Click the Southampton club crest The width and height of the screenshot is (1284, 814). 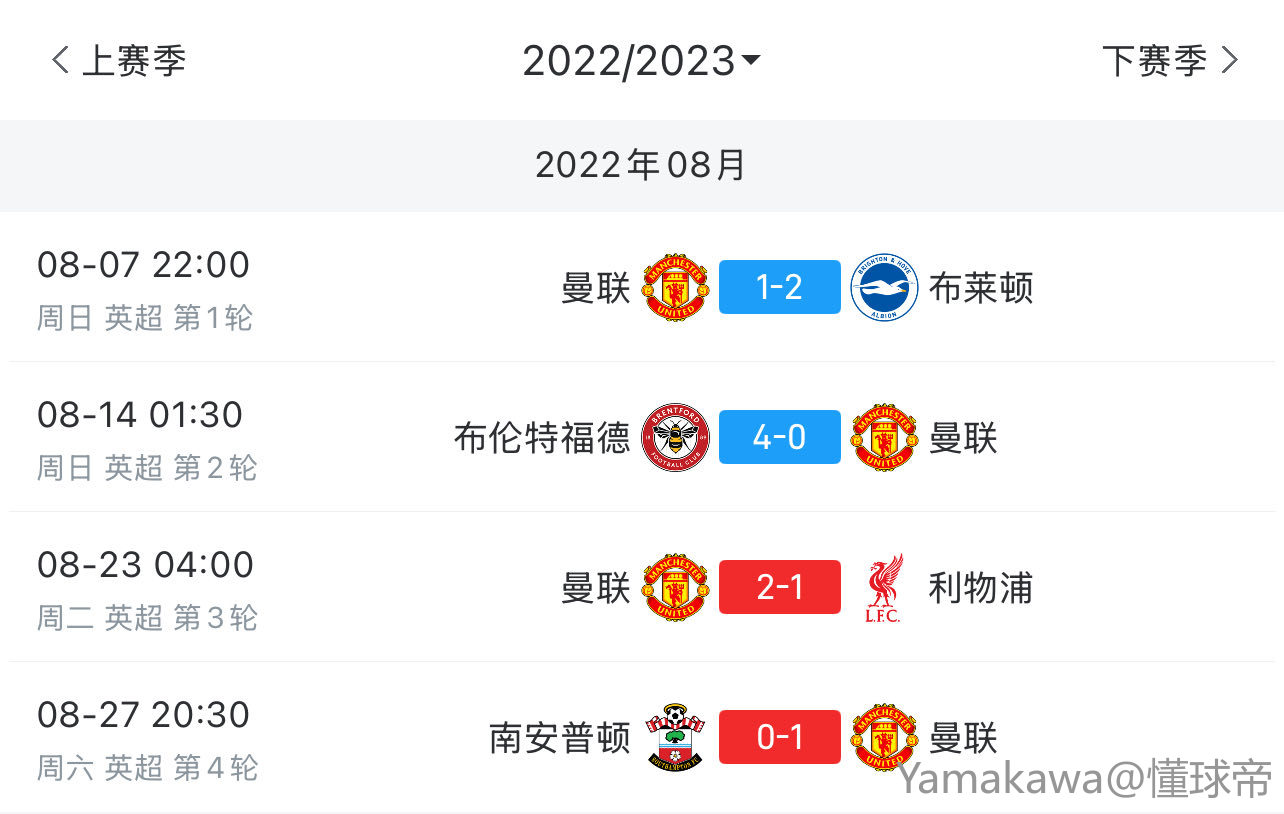[675, 737]
